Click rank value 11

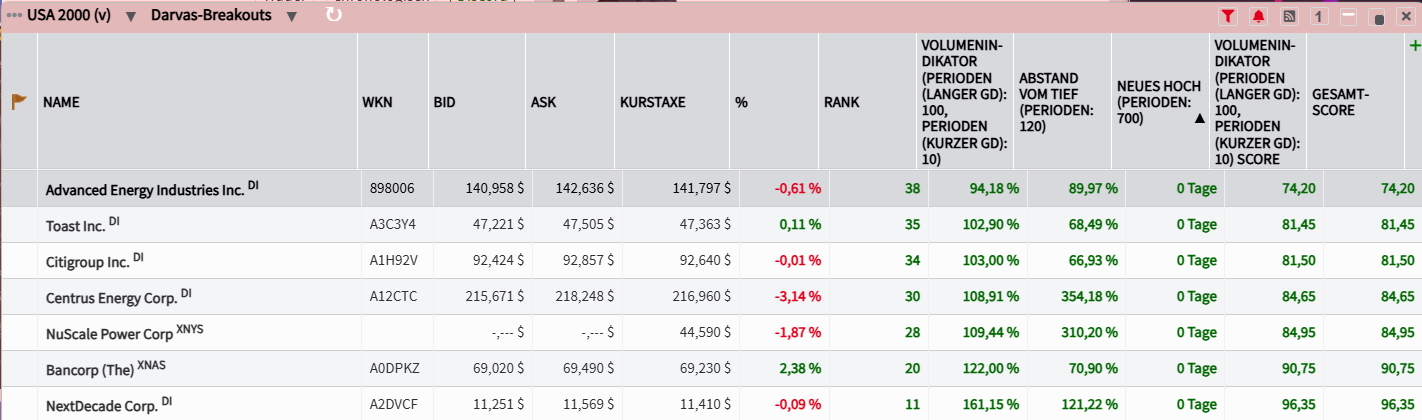912,404
